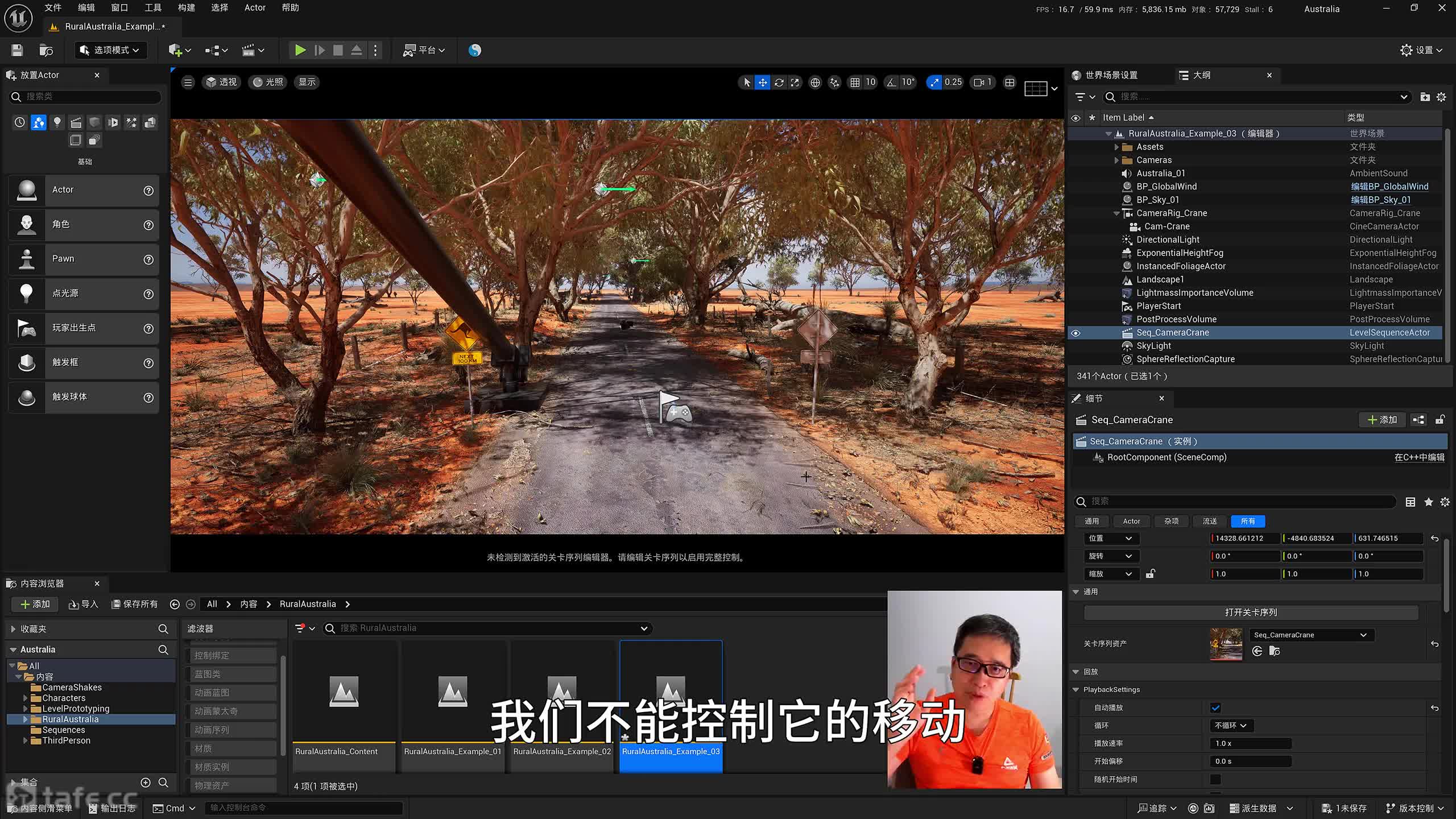The image size is (1456, 819).
Task: Open the 构建 Build menu
Action: (186, 8)
